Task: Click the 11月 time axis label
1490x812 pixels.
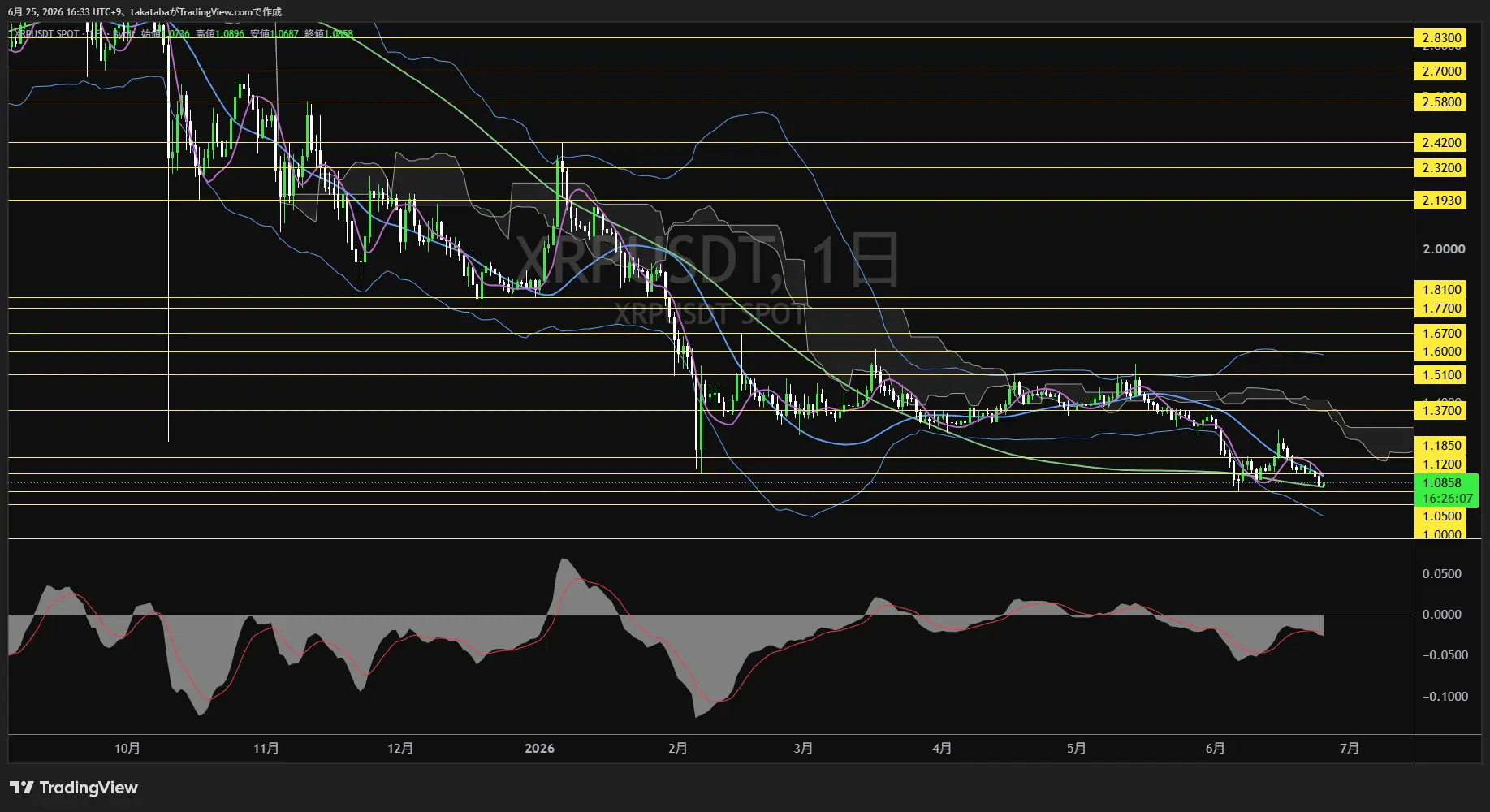Action: (x=266, y=749)
